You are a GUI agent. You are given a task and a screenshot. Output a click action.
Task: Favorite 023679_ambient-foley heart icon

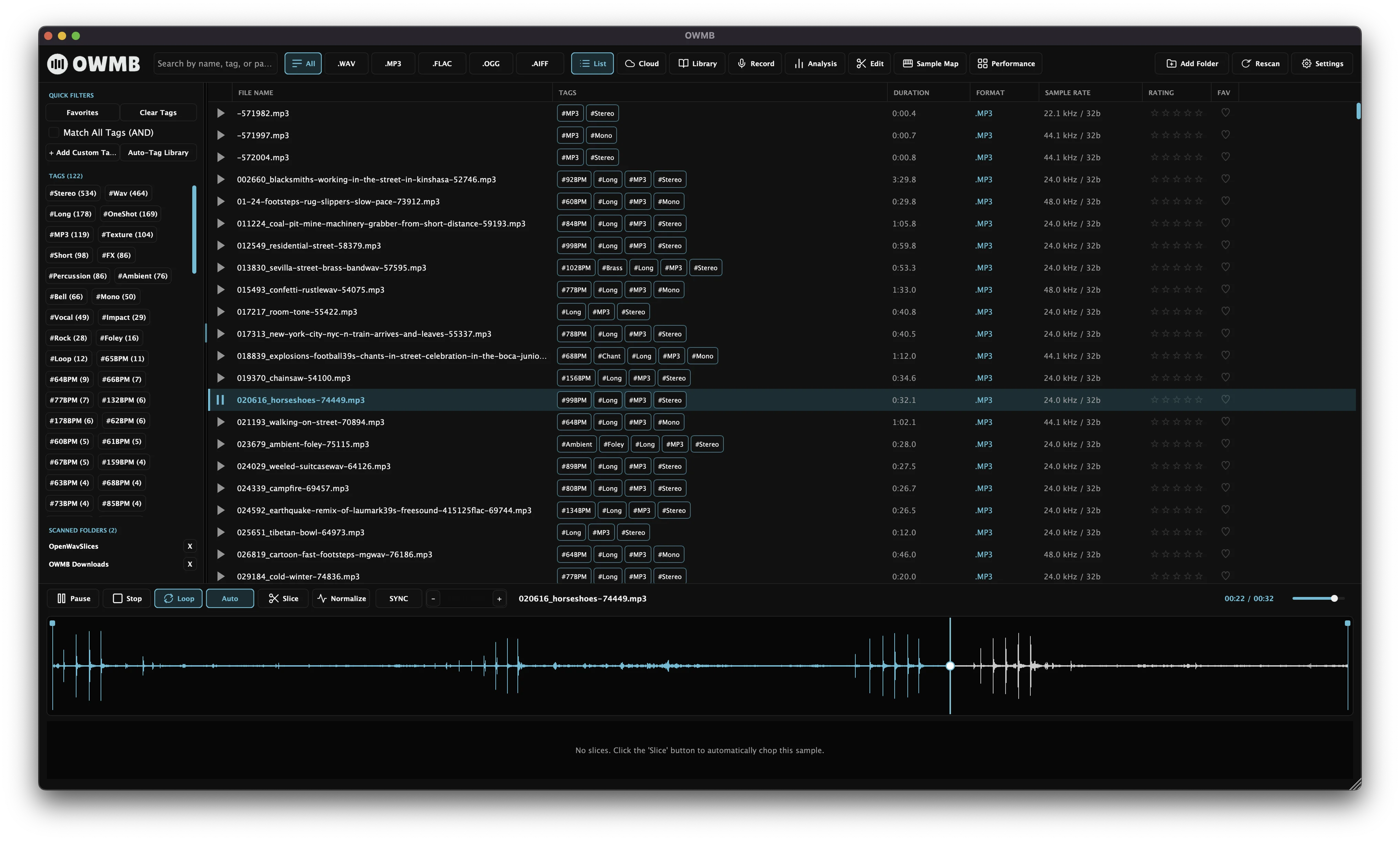click(1225, 444)
